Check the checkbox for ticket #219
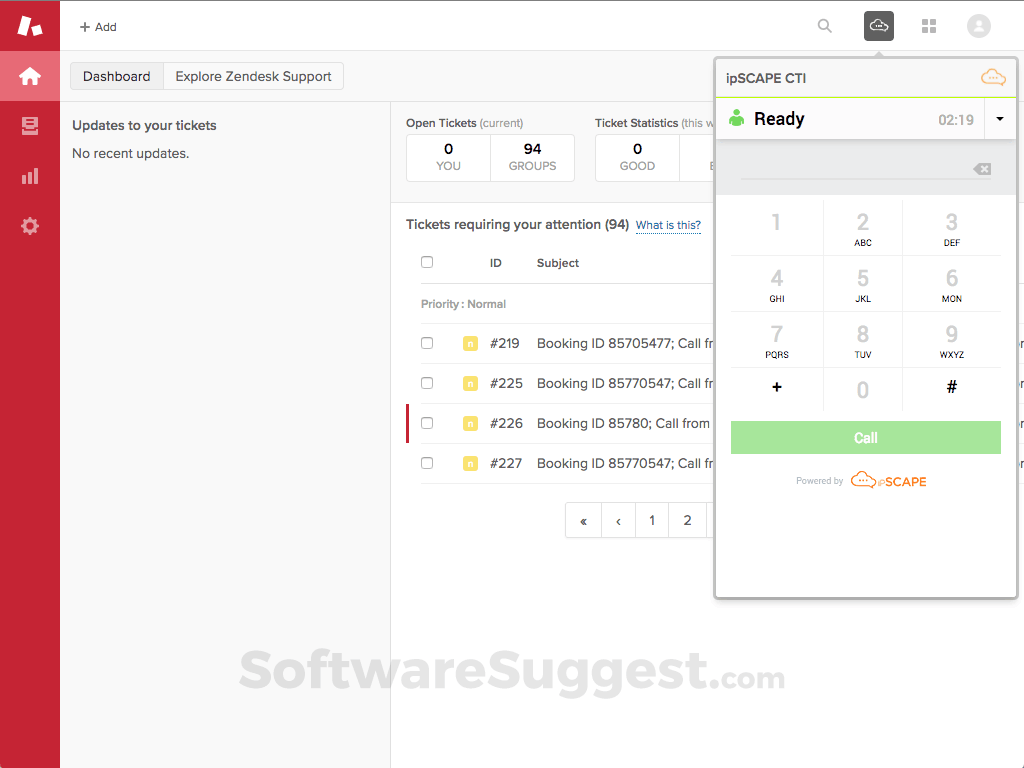The image size is (1024, 768). [427, 343]
